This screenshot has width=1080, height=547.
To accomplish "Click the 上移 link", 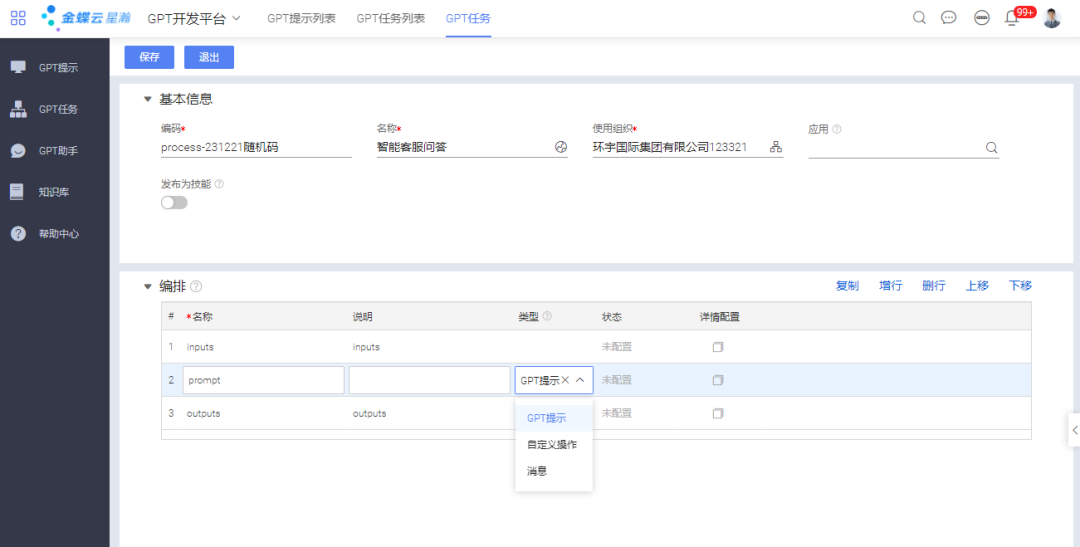I will point(977,286).
